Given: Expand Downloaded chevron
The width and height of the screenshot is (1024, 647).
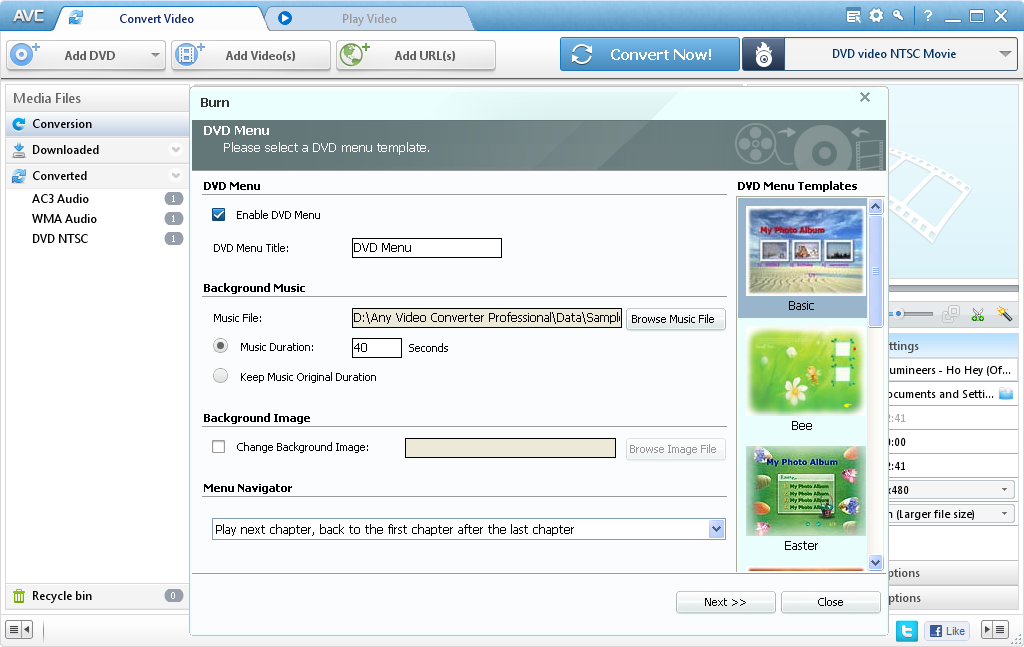Looking at the screenshot, I should coord(176,150).
